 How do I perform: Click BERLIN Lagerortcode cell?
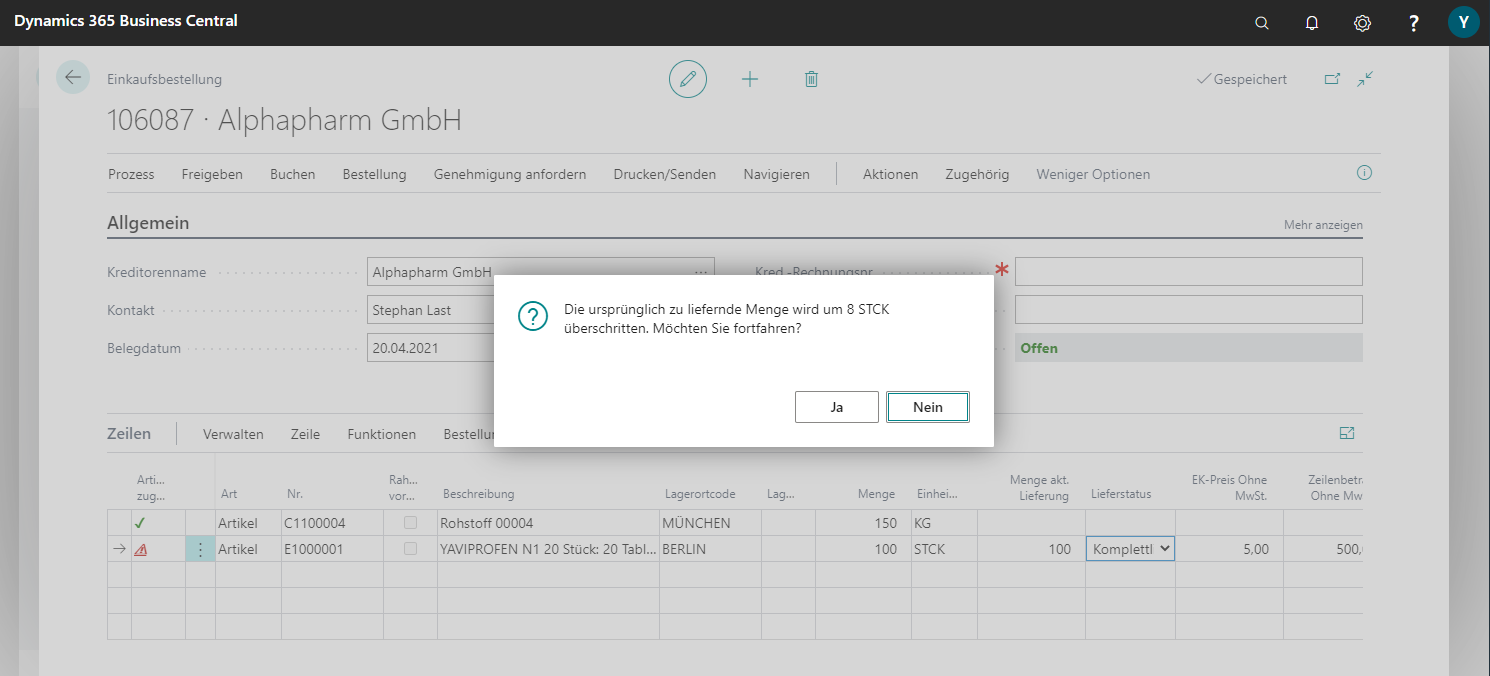tap(710, 549)
